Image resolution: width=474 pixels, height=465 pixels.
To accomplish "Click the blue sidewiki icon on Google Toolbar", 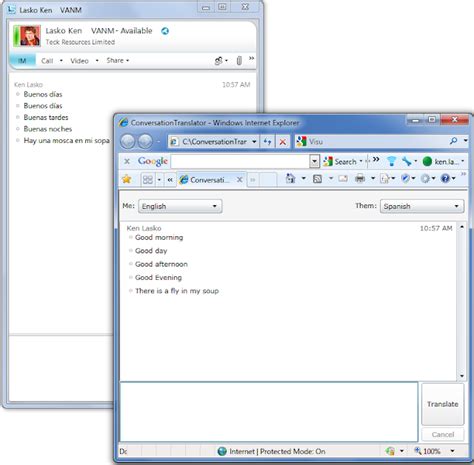I will click(x=391, y=162).
